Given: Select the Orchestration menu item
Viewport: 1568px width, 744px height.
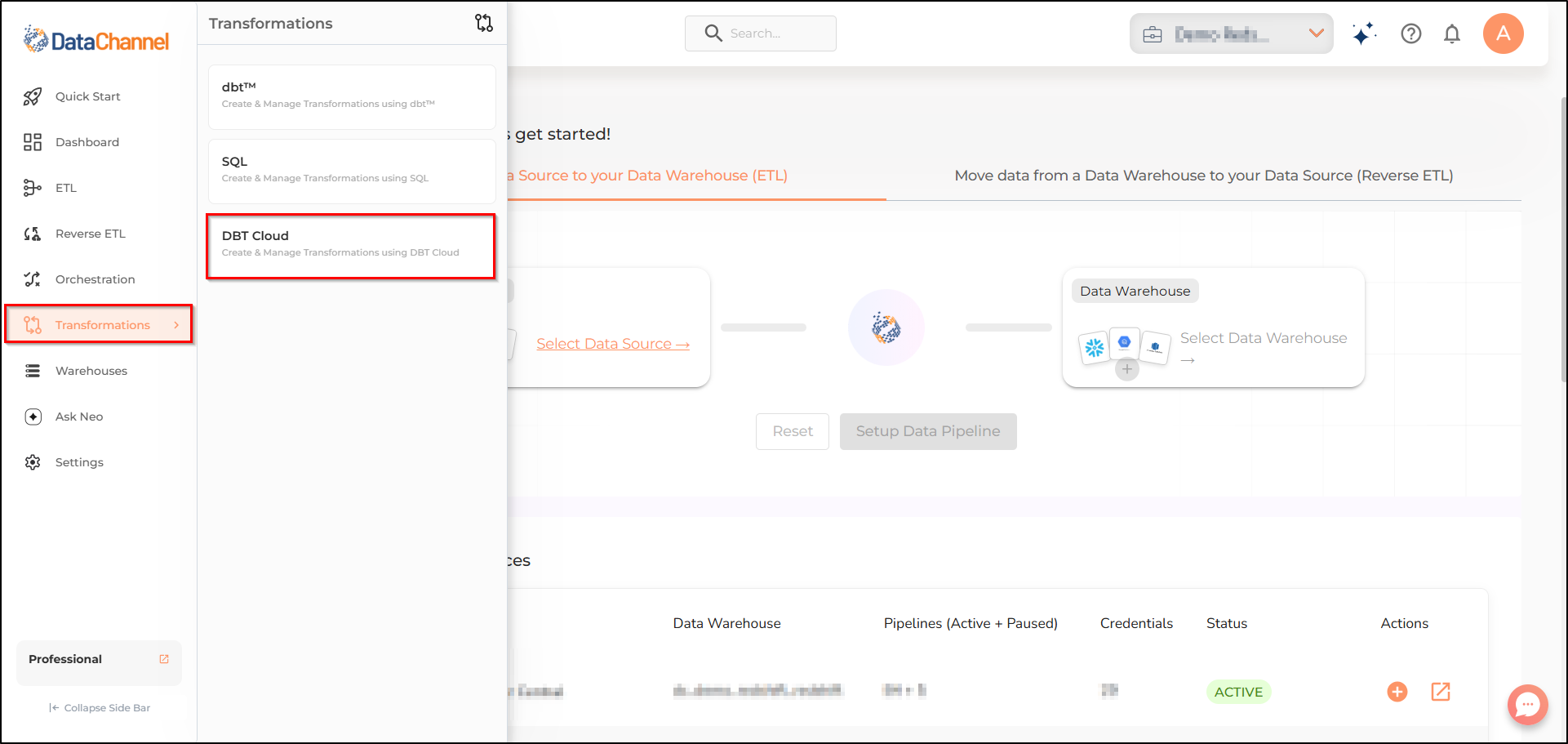Looking at the screenshot, I should point(100,279).
